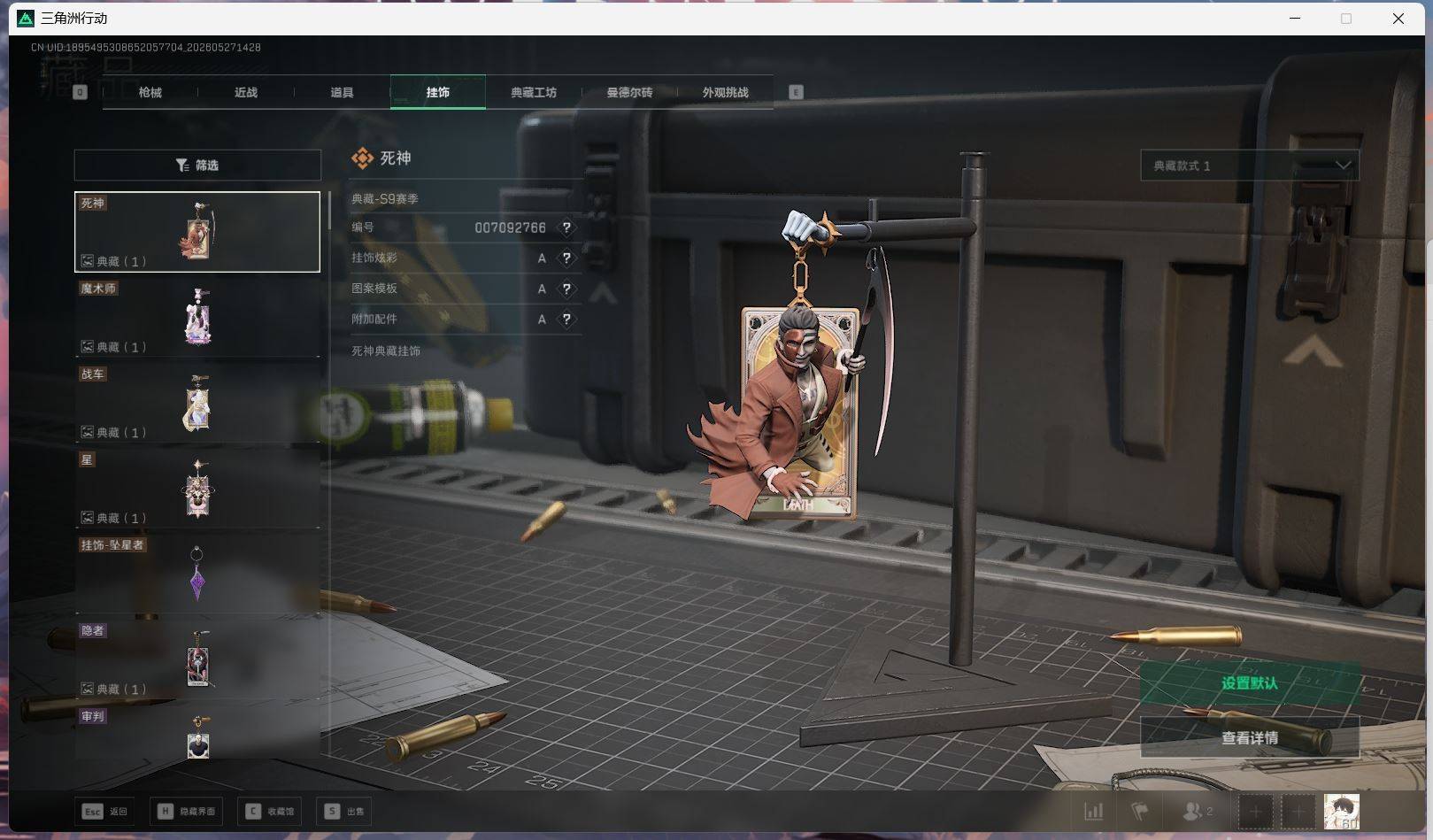Select the 星 charm entry
Viewport: 1433px width, 840px height.
point(197,488)
